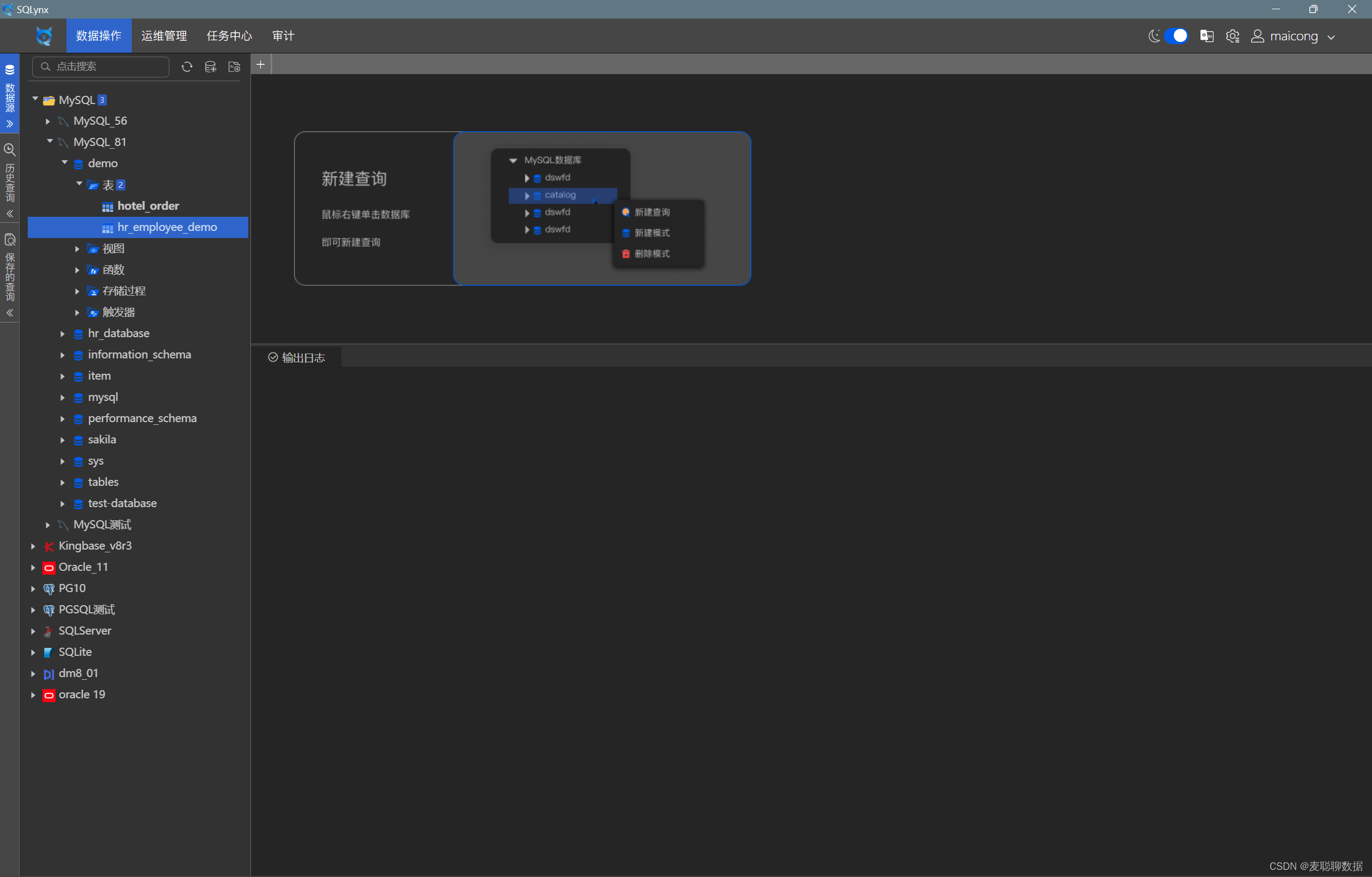The width and height of the screenshot is (1372, 877).
Task: Click the add data source icon
Action: click(210, 66)
